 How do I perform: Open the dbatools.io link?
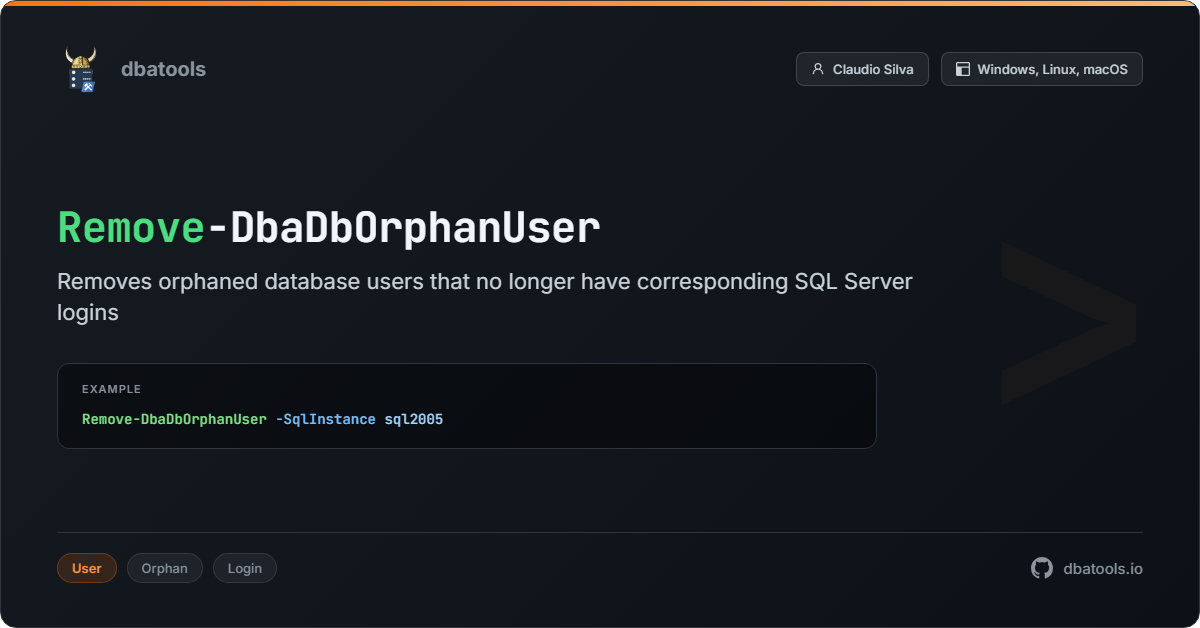click(1103, 568)
